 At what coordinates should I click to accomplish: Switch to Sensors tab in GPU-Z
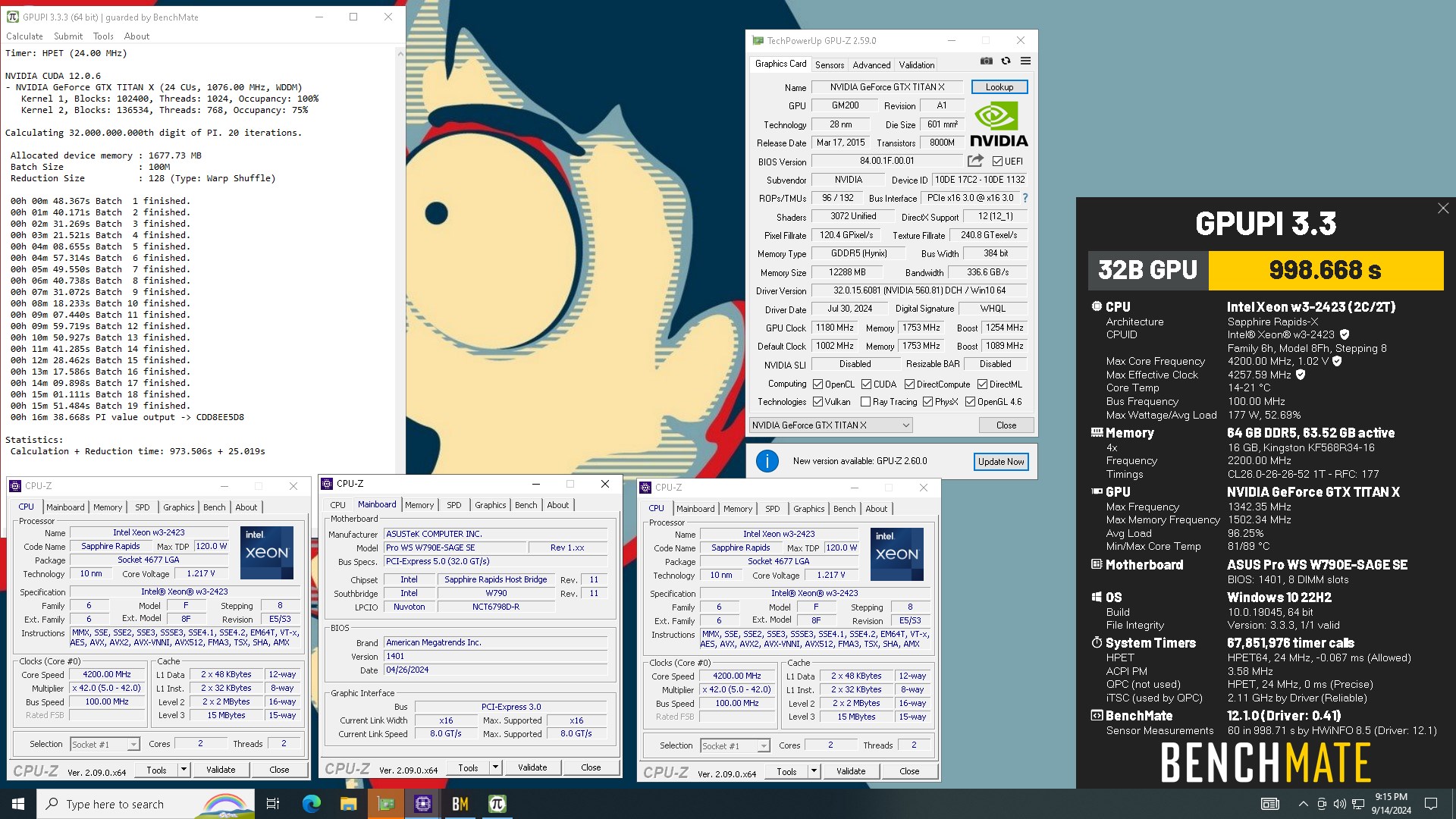pyautogui.click(x=830, y=65)
